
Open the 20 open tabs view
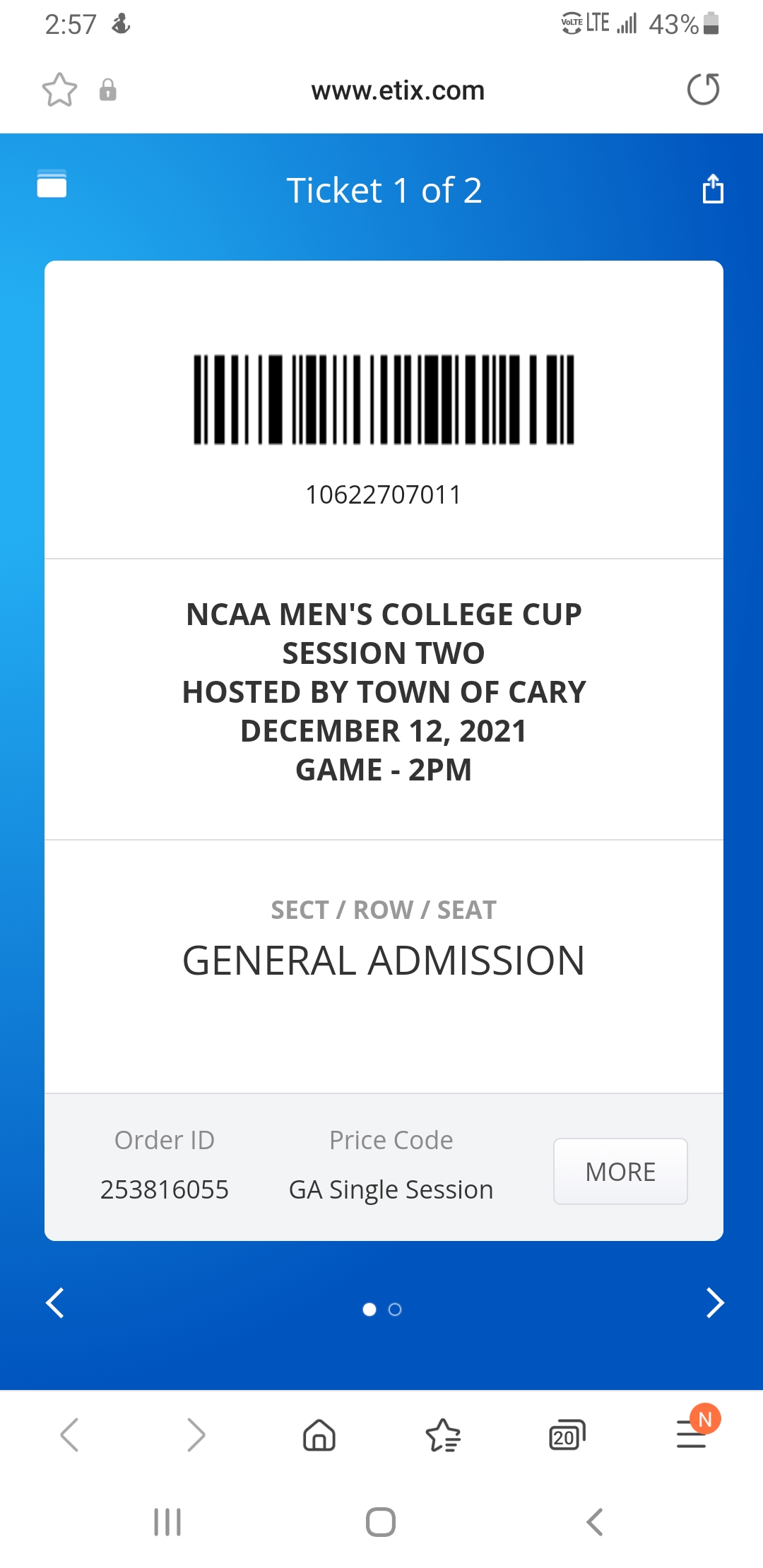tap(567, 1435)
